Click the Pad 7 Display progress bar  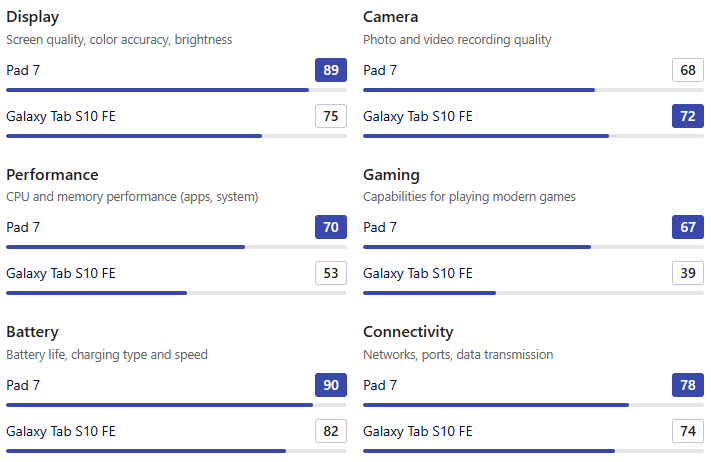pyautogui.click(x=176, y=90)
